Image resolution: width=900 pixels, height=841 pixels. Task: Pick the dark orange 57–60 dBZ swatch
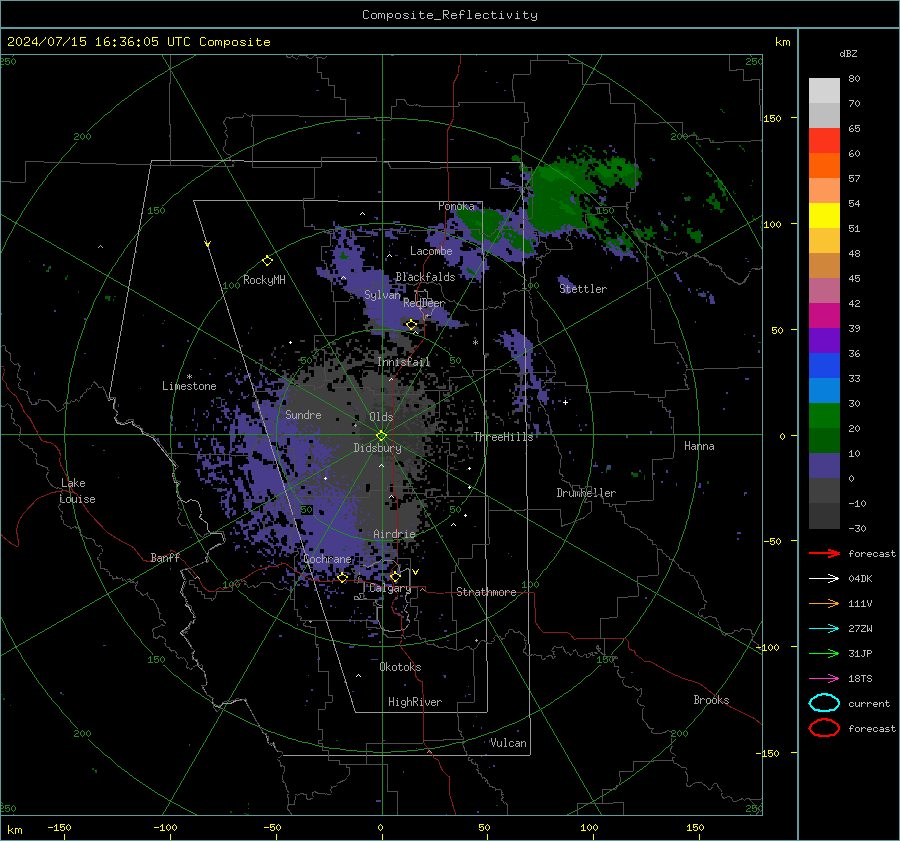tap(824, 166)
